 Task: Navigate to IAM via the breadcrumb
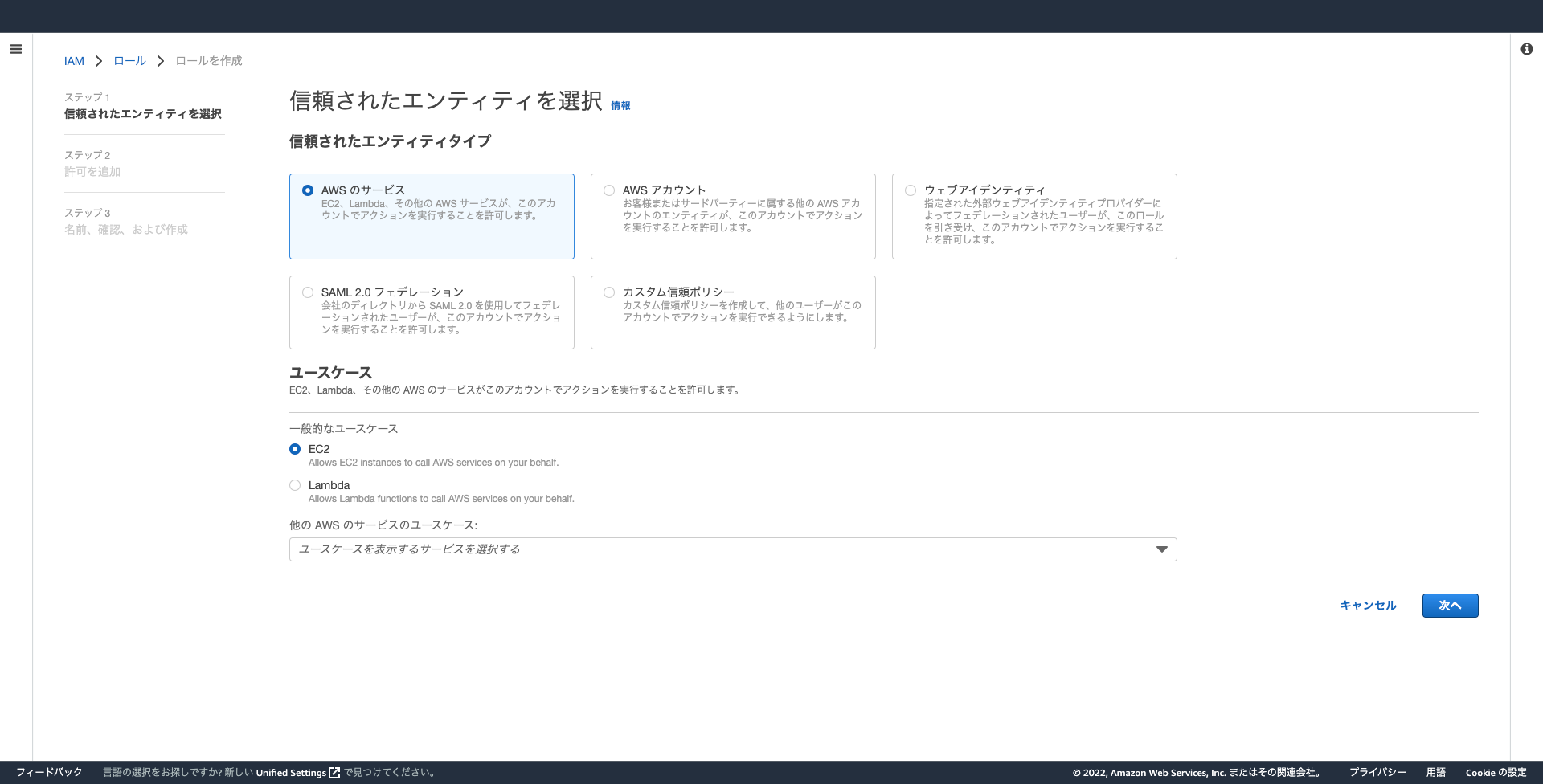[x=74, y=60]
